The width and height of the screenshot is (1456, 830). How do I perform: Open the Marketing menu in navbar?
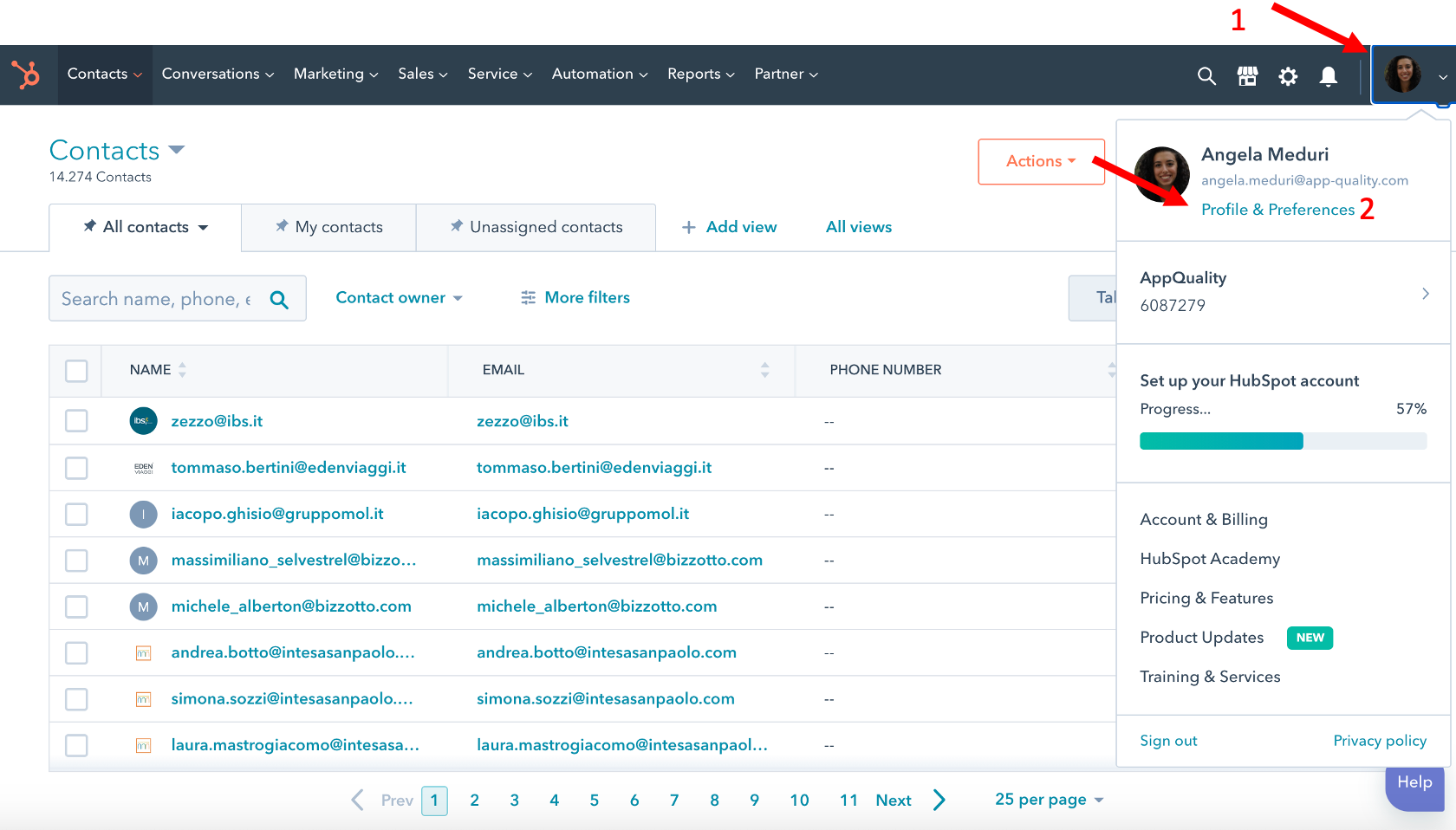coord(336,75)
